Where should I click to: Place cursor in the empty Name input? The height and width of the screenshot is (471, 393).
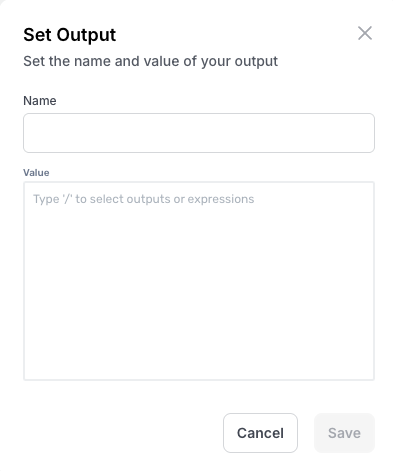pyautogui.click(x=199, y=133)
